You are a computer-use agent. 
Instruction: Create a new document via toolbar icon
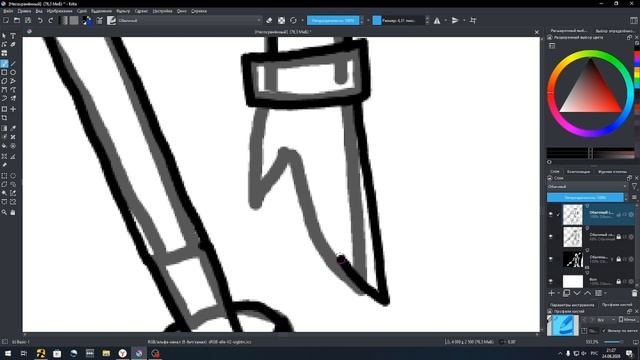tap(6, 20)
